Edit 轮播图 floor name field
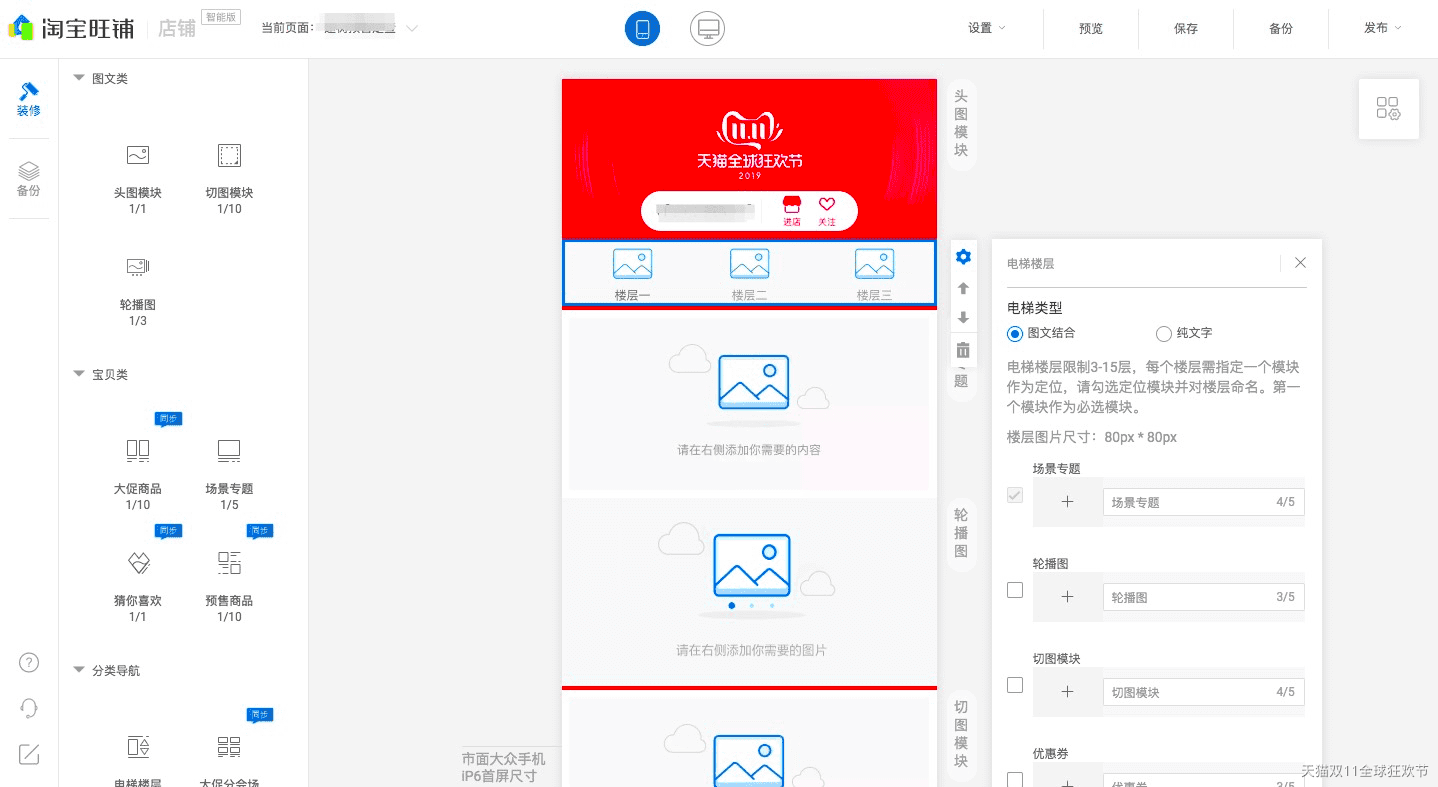The width and height of the screenshot is (1438, 787). tap(1204, 597)
